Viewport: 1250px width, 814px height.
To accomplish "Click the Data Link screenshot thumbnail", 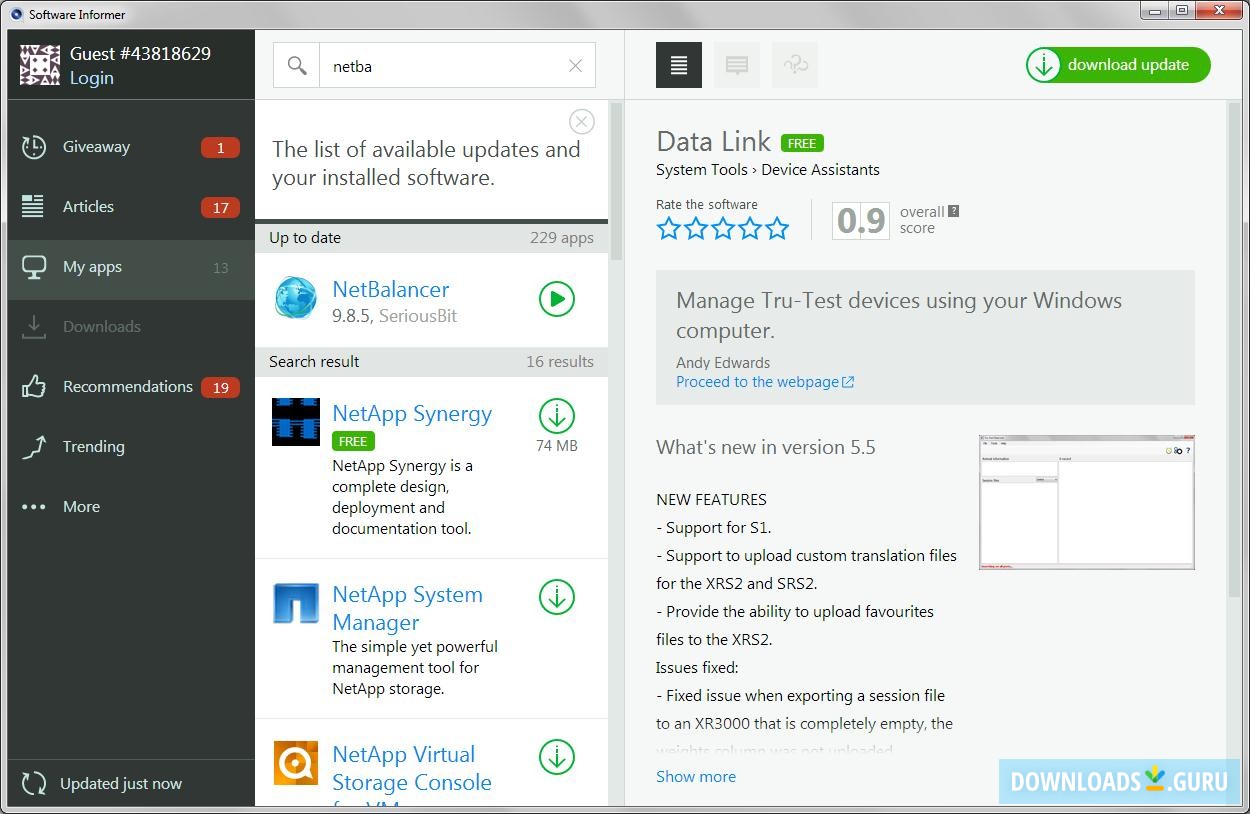I will point(1086,502).
